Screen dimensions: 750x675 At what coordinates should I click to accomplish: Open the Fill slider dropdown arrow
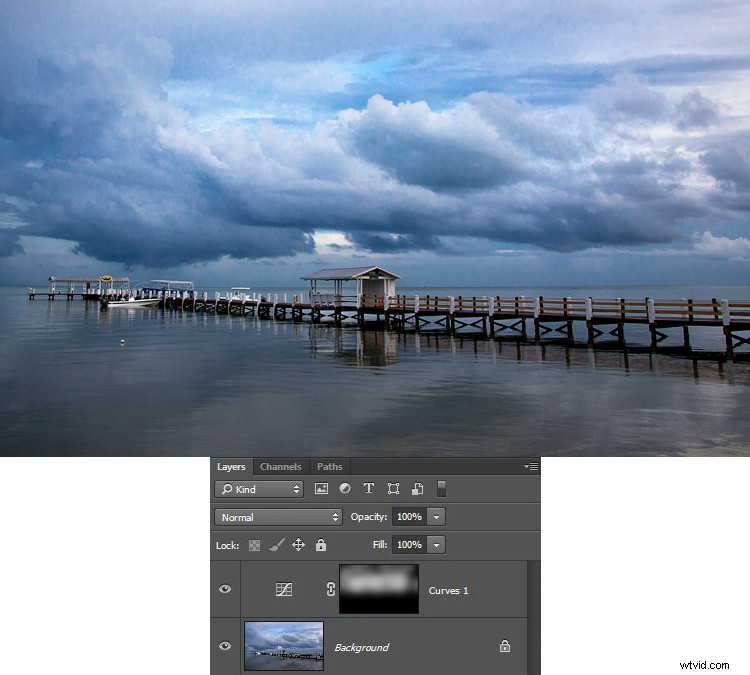[x=436, y=544]
